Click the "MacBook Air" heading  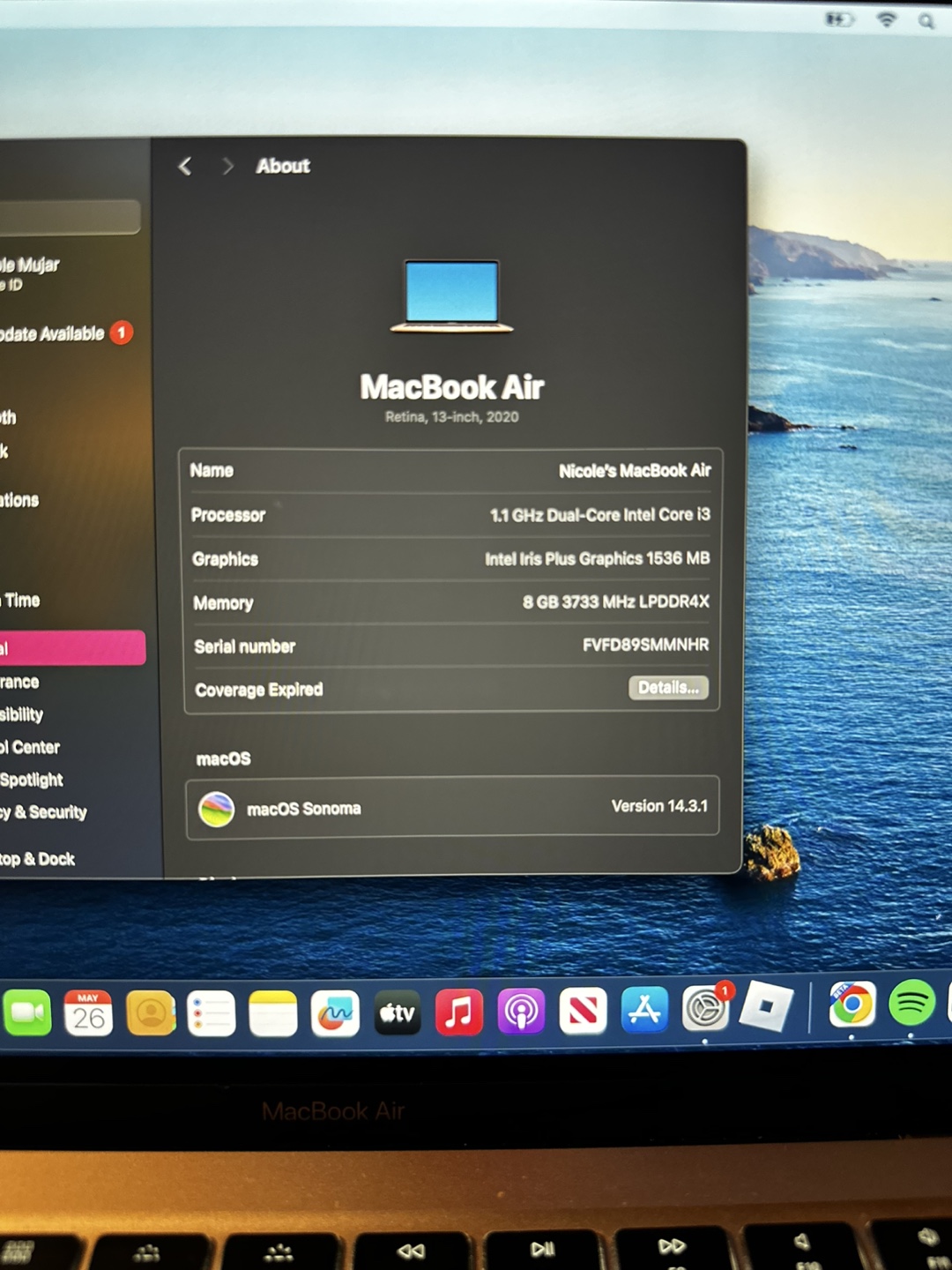[x=452, y=387]
